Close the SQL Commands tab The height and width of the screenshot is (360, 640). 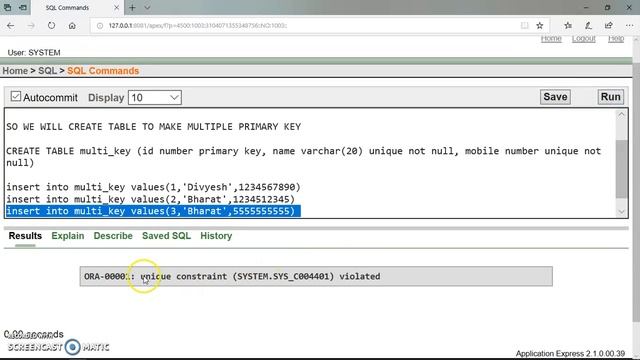[116, 7]
